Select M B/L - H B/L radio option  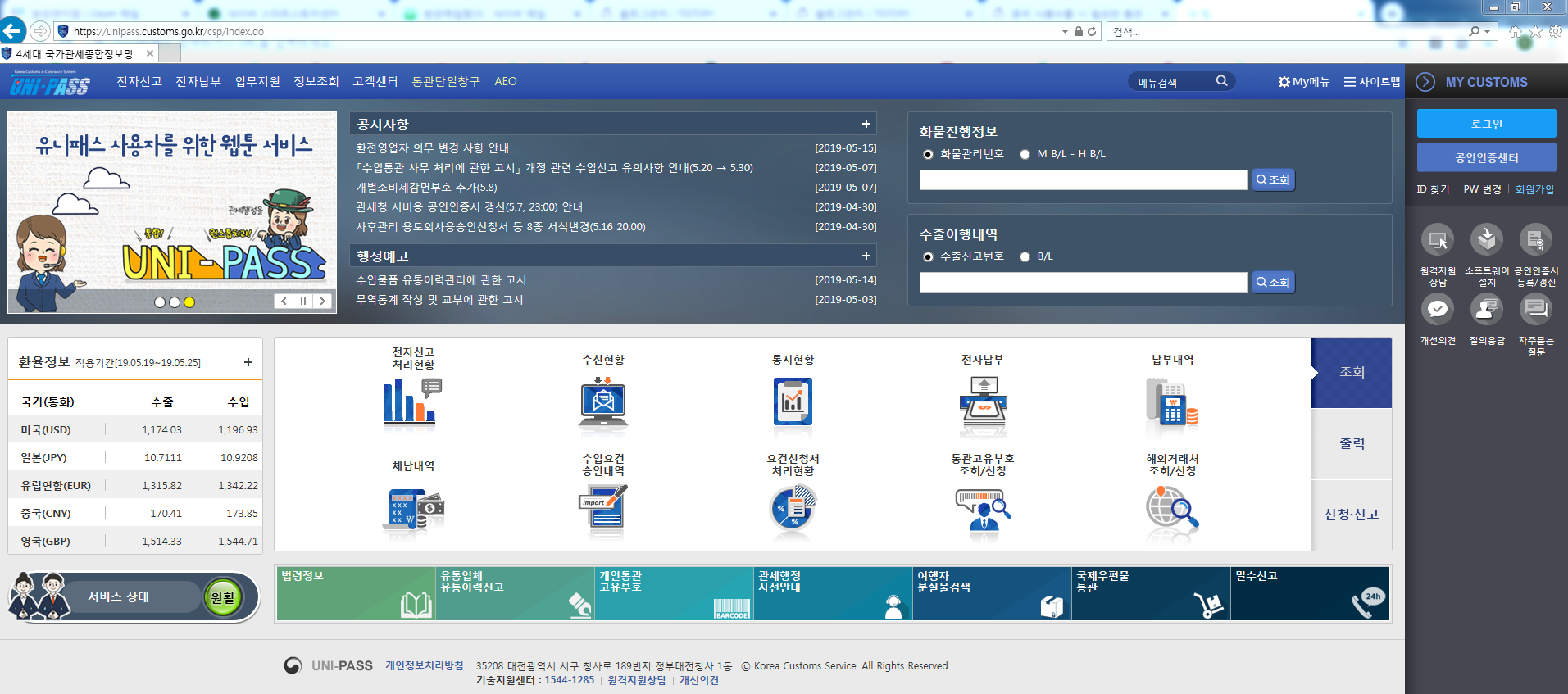coord(1025,154)
